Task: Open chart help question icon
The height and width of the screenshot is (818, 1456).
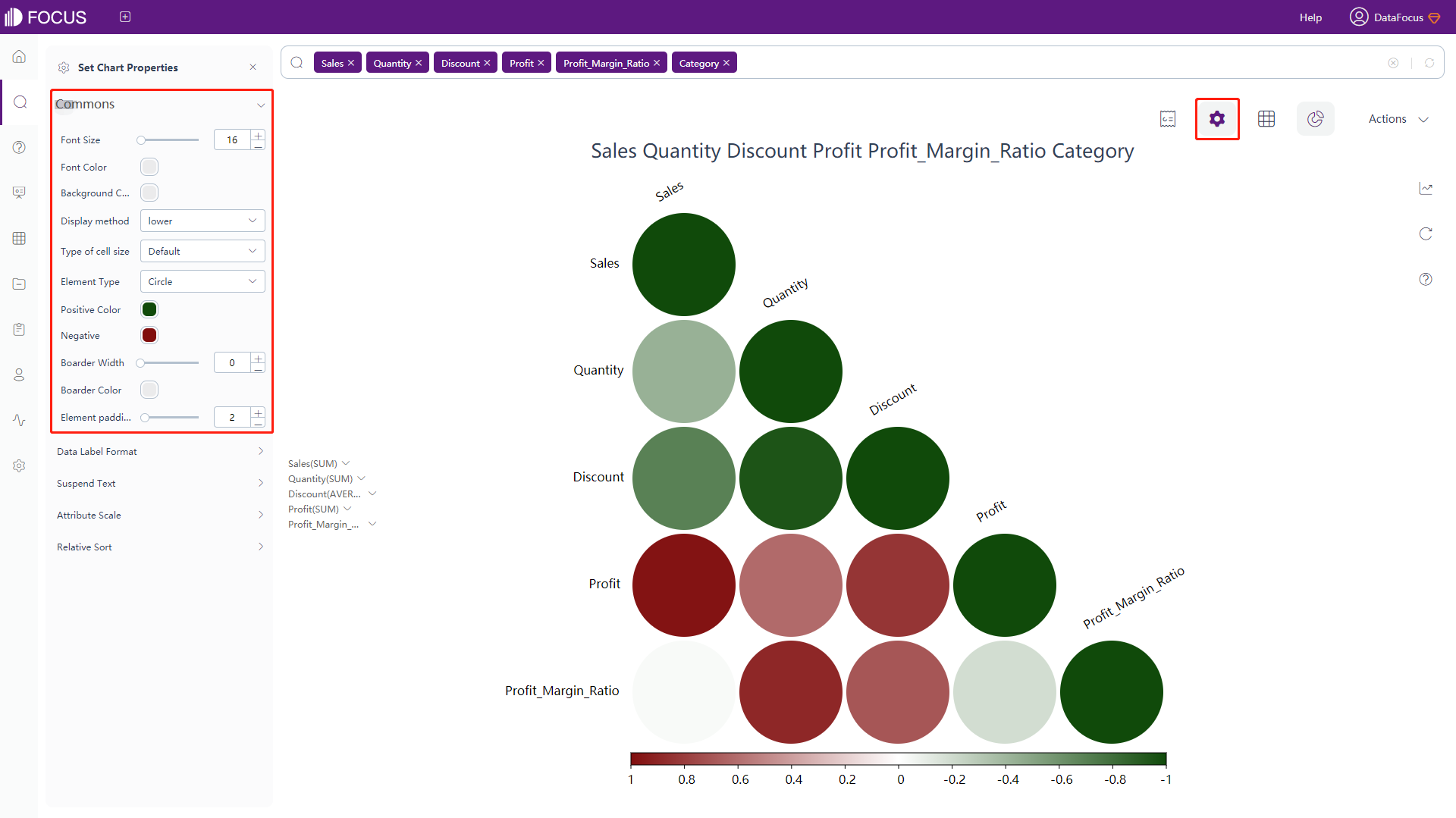Action: tap(1426, 279)
